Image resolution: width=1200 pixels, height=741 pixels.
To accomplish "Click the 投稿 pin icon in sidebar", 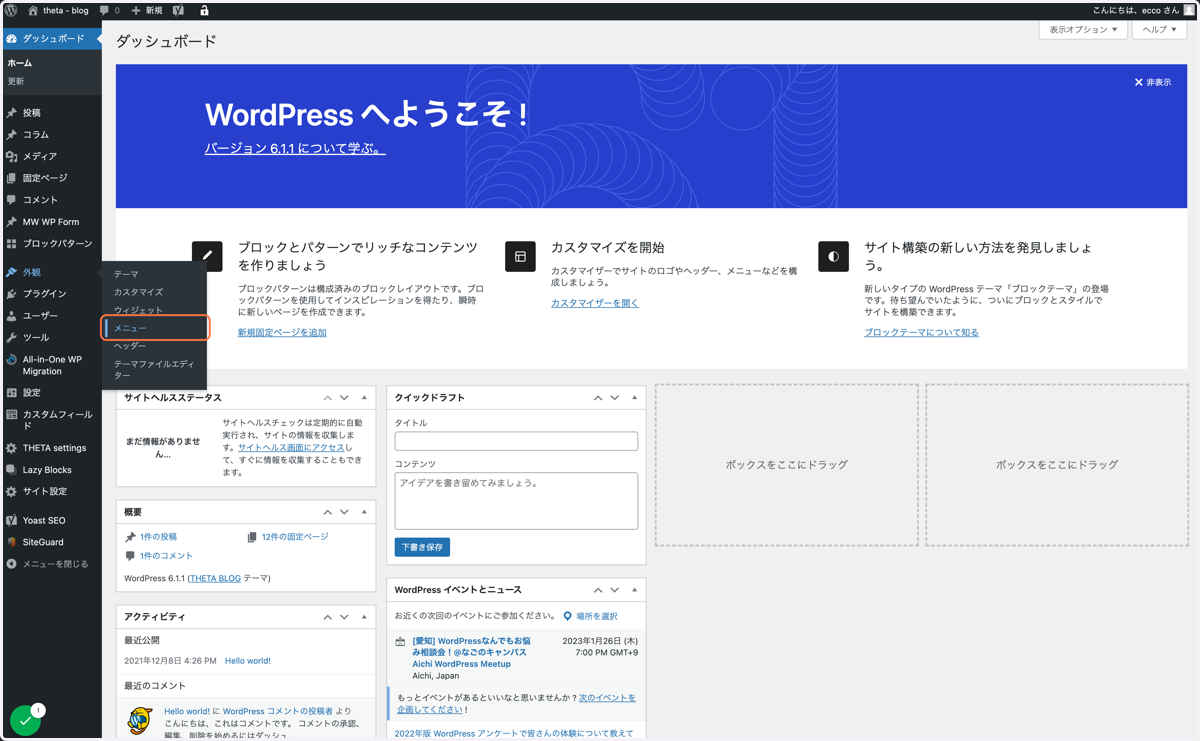I will coord(12,113).
